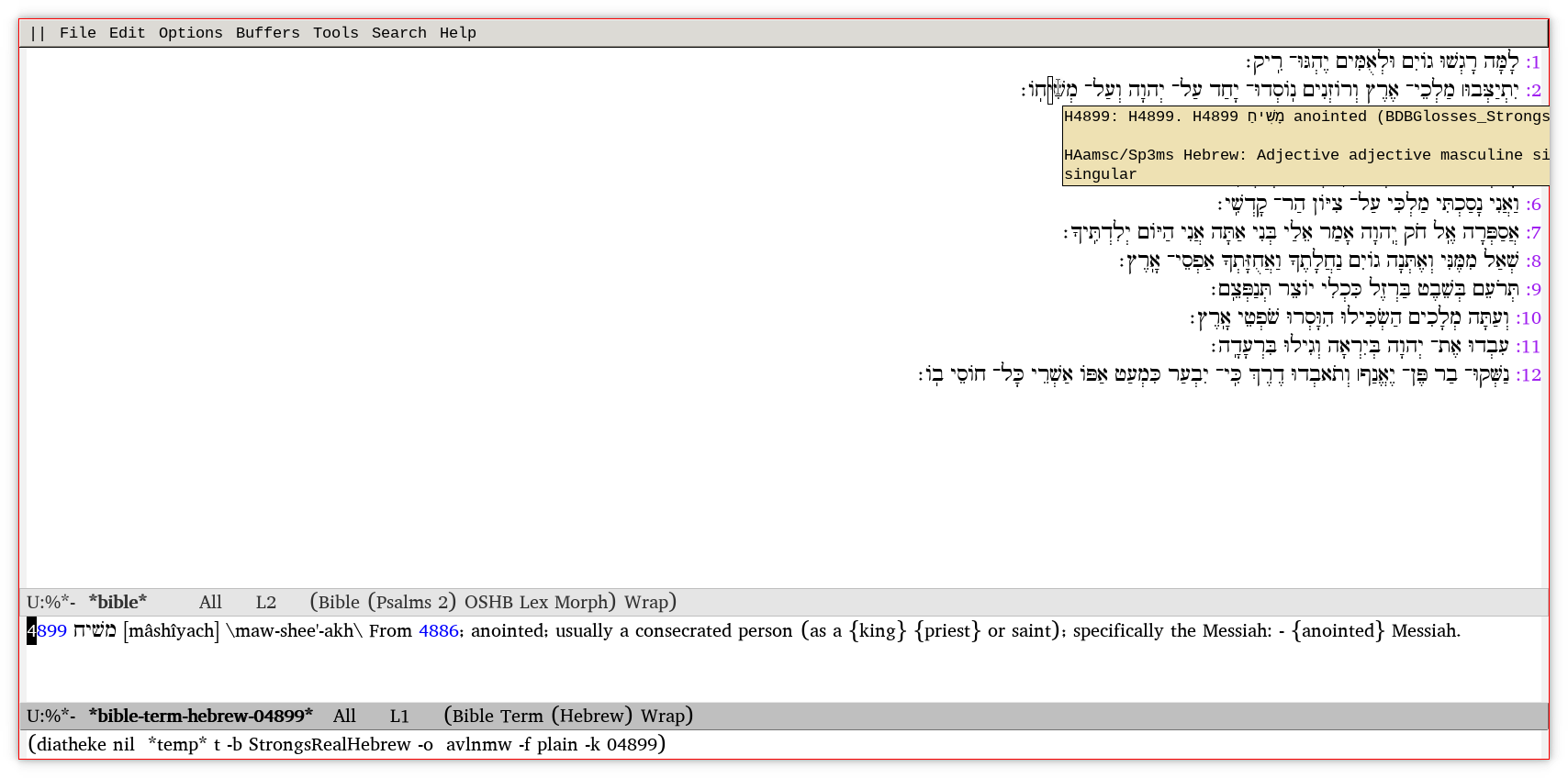Open the File menu
This screenshot has width=1568, height=778.
click(x=77, y=33)
